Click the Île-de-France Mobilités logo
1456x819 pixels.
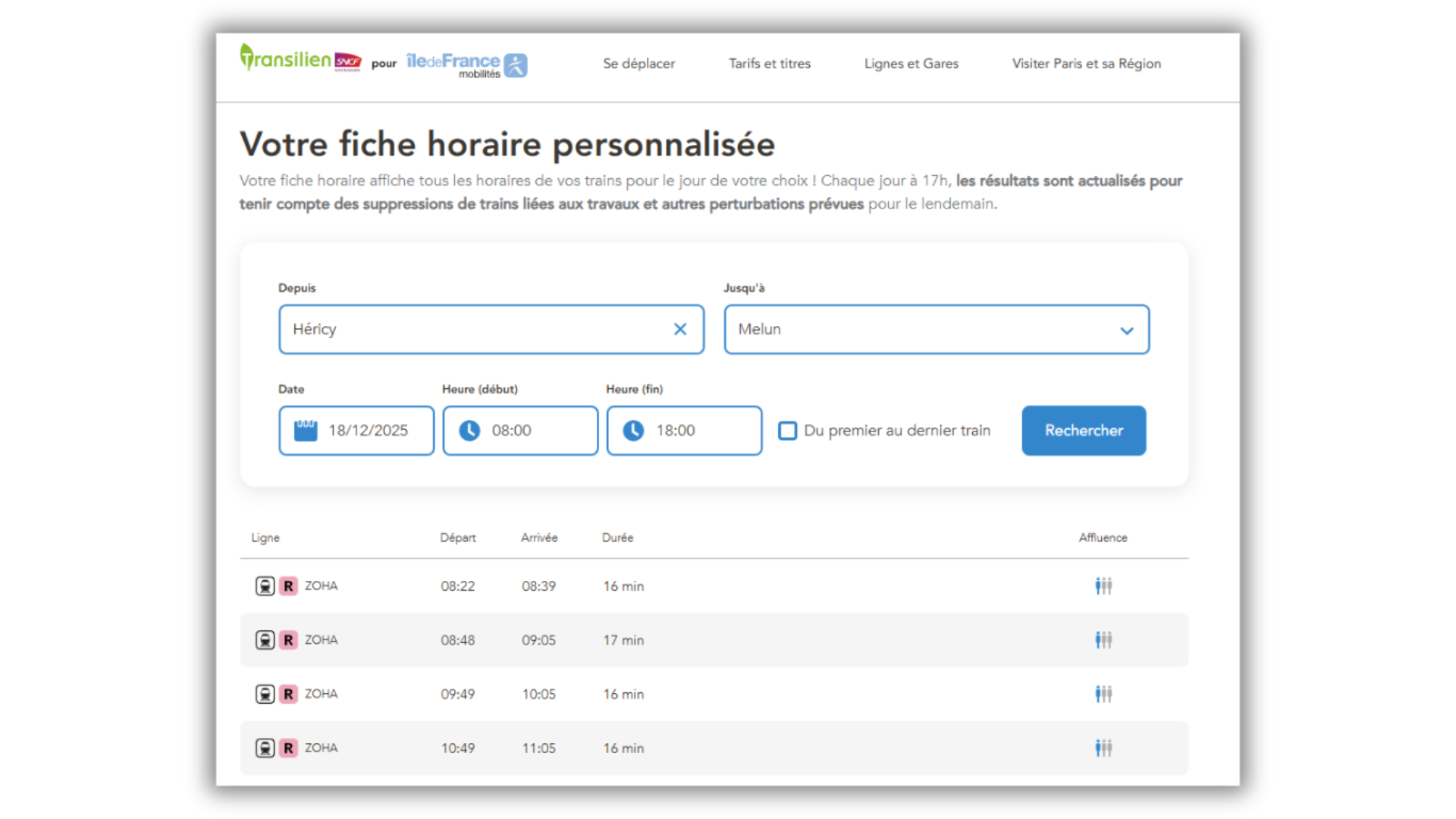(x=465, y=64)
